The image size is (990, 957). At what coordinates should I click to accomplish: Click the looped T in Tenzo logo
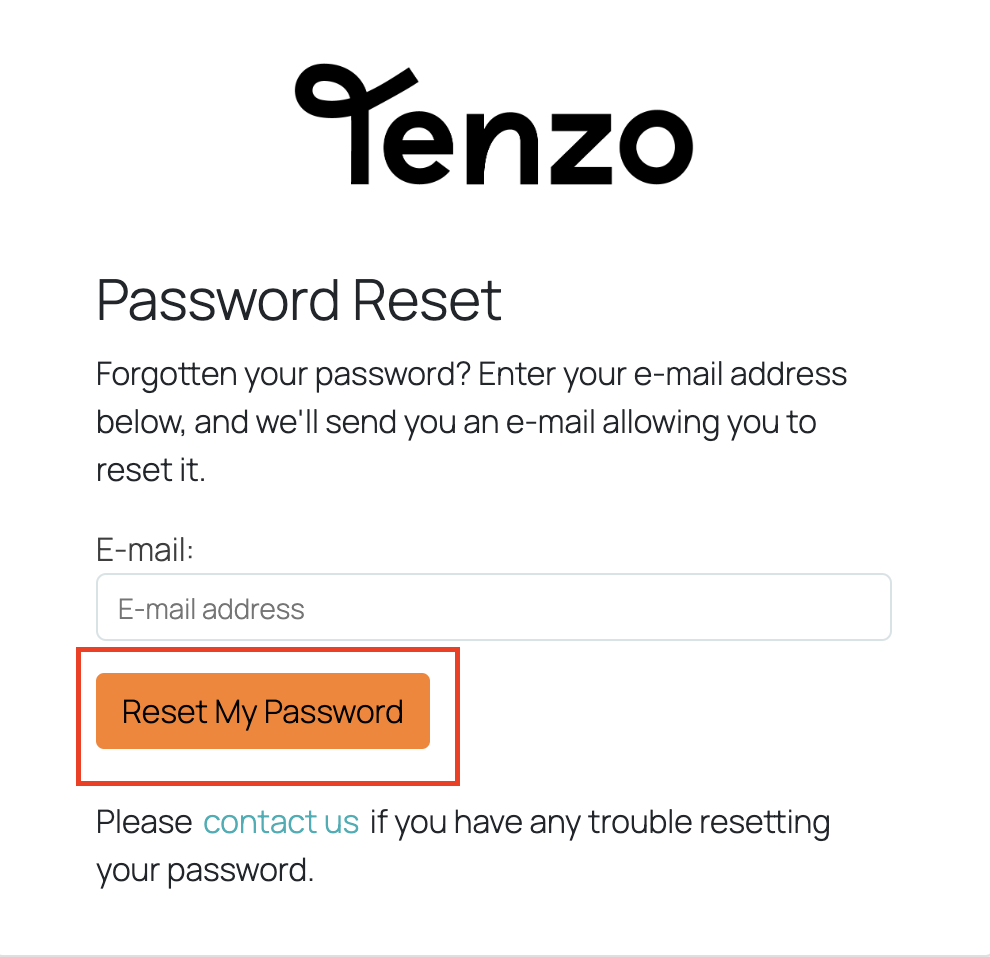click(x=357, y=124)
